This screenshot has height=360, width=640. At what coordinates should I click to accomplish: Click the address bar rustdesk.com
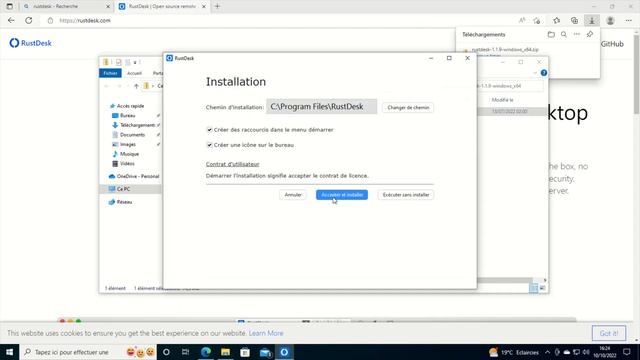click(x=85, y=20)
